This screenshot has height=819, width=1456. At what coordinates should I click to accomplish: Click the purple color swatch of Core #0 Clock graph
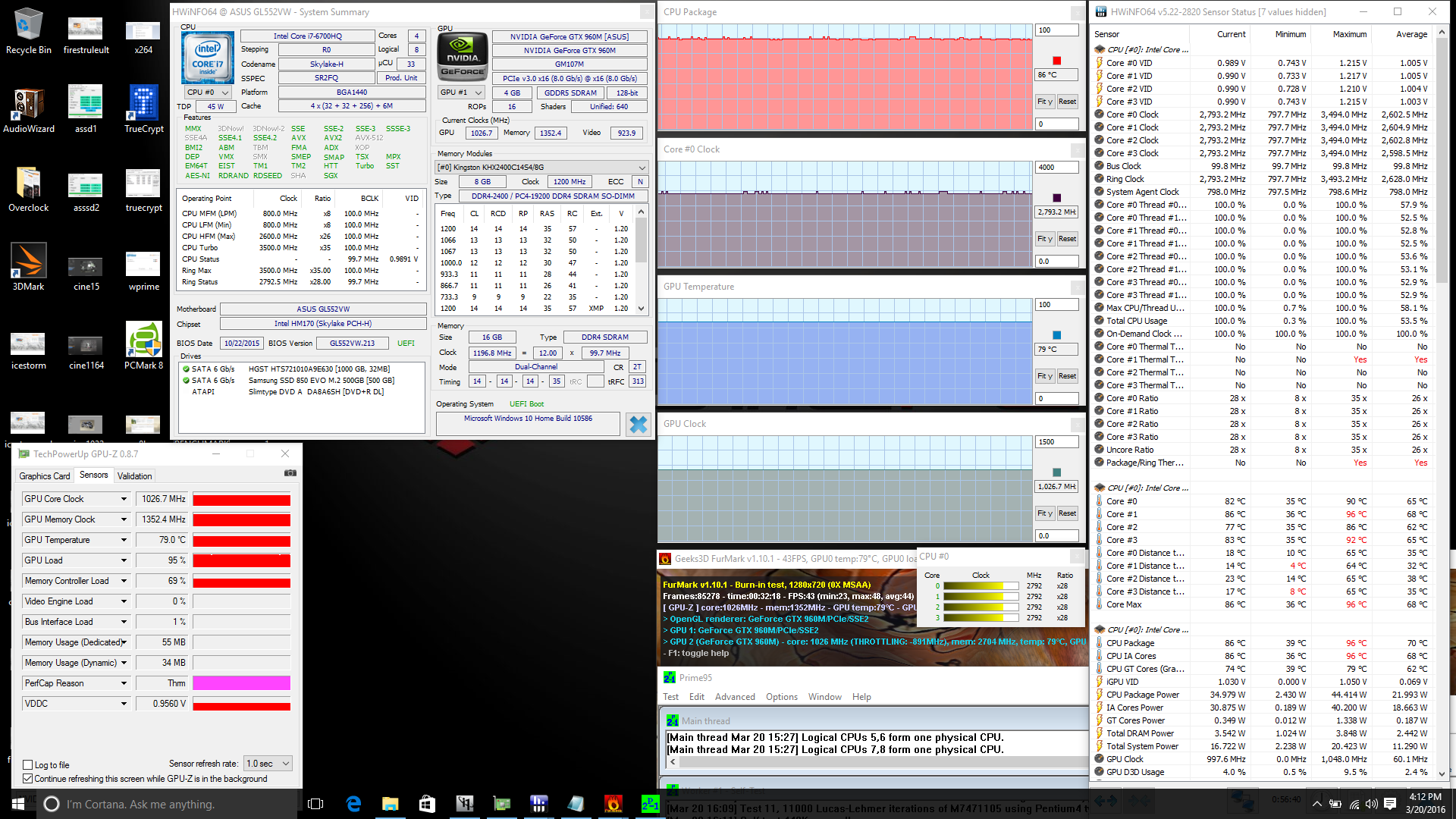[1057, 198]
